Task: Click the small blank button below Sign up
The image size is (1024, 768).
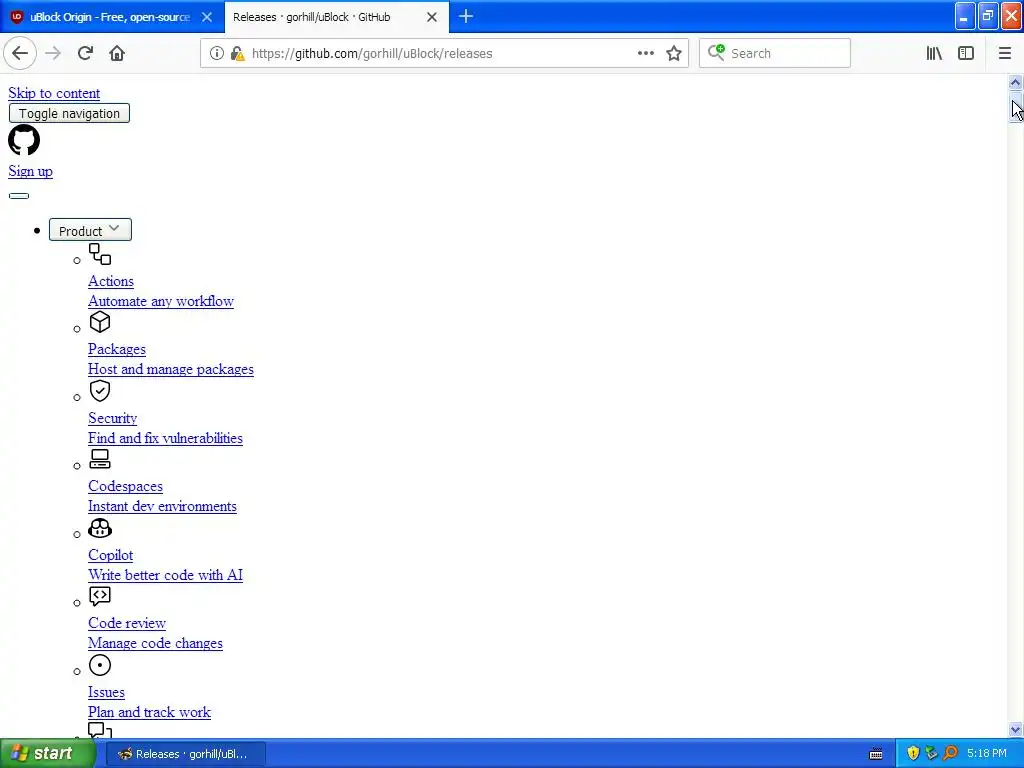Action: click(x=19, y=195)
